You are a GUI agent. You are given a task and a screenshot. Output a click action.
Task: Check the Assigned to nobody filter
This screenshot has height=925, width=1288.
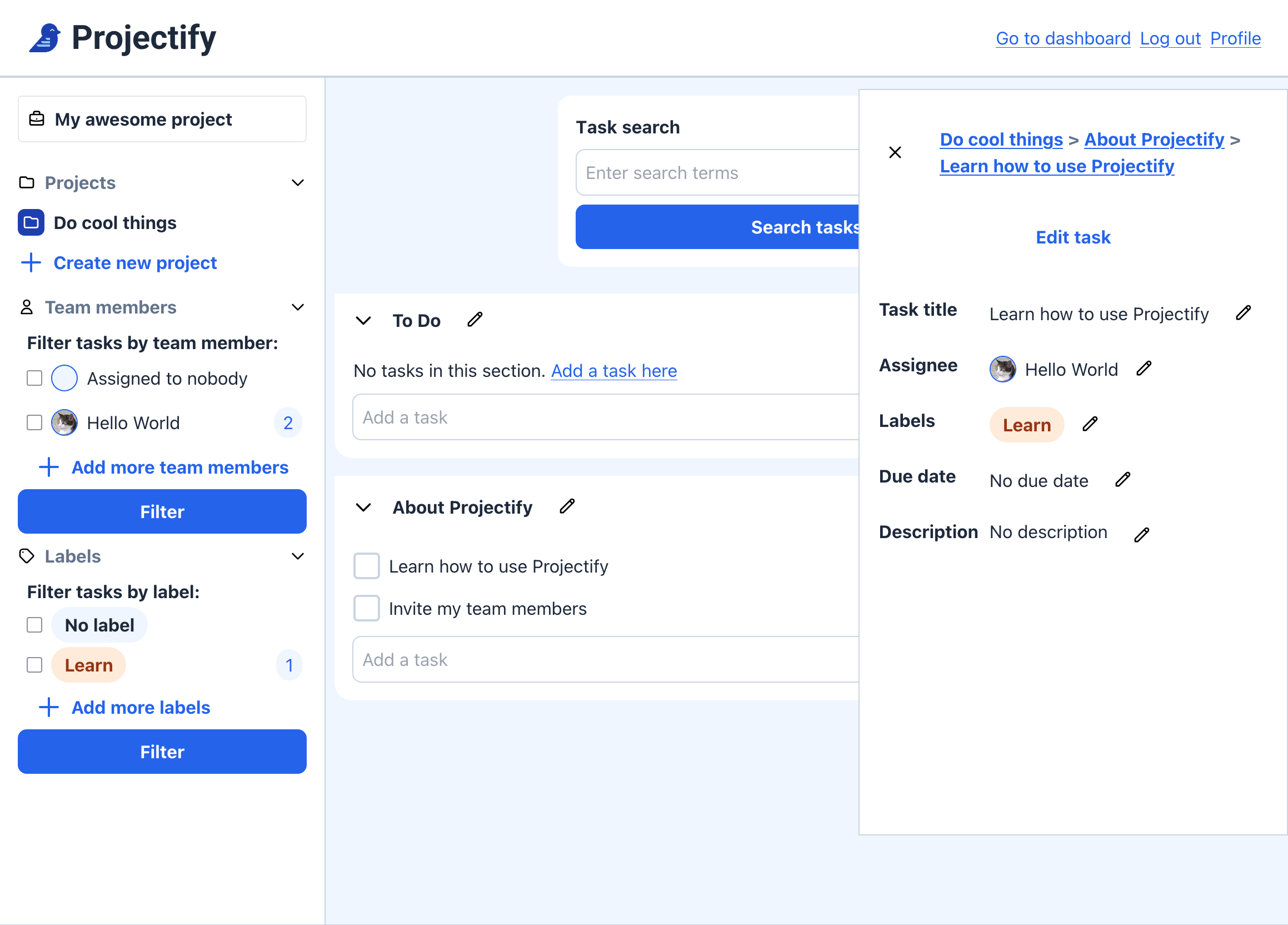pyautogui.click(x=34, y=378)
